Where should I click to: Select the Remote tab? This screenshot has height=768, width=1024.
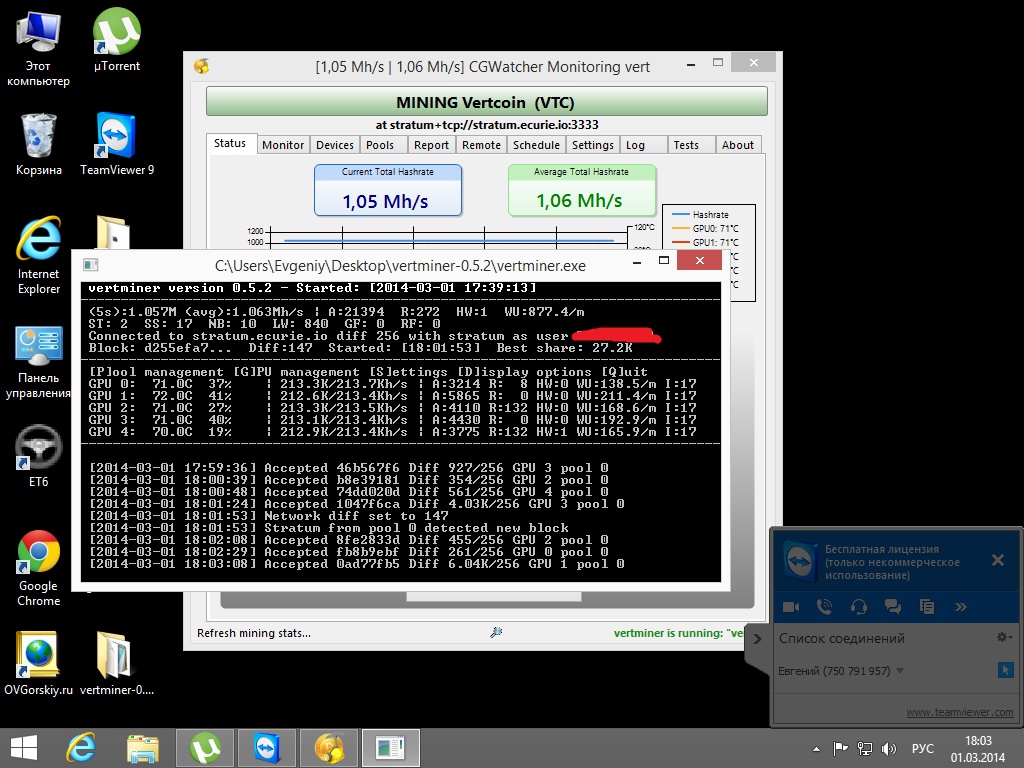point(481,145)
